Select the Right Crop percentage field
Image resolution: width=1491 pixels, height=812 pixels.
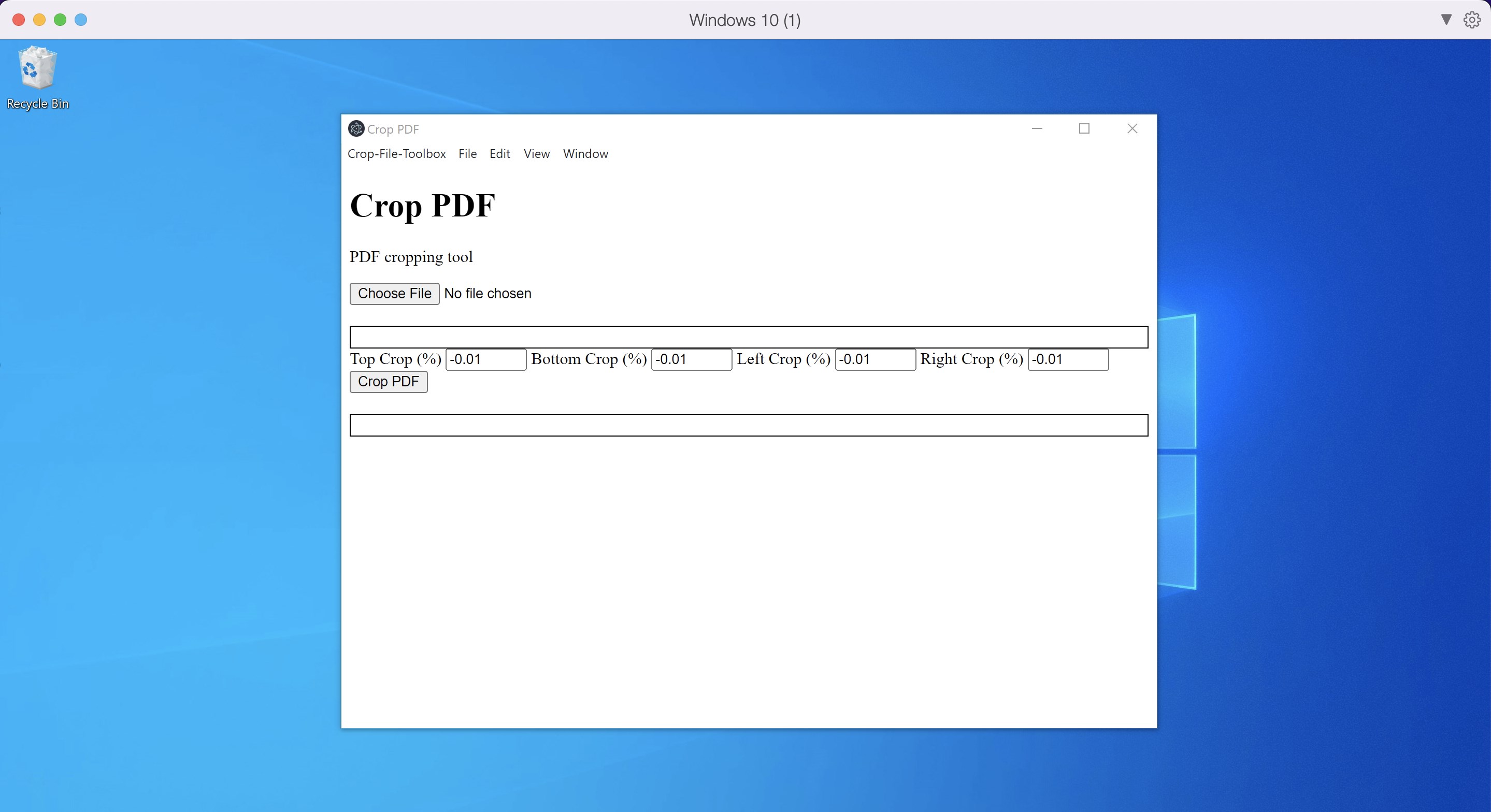[1068, 359]
